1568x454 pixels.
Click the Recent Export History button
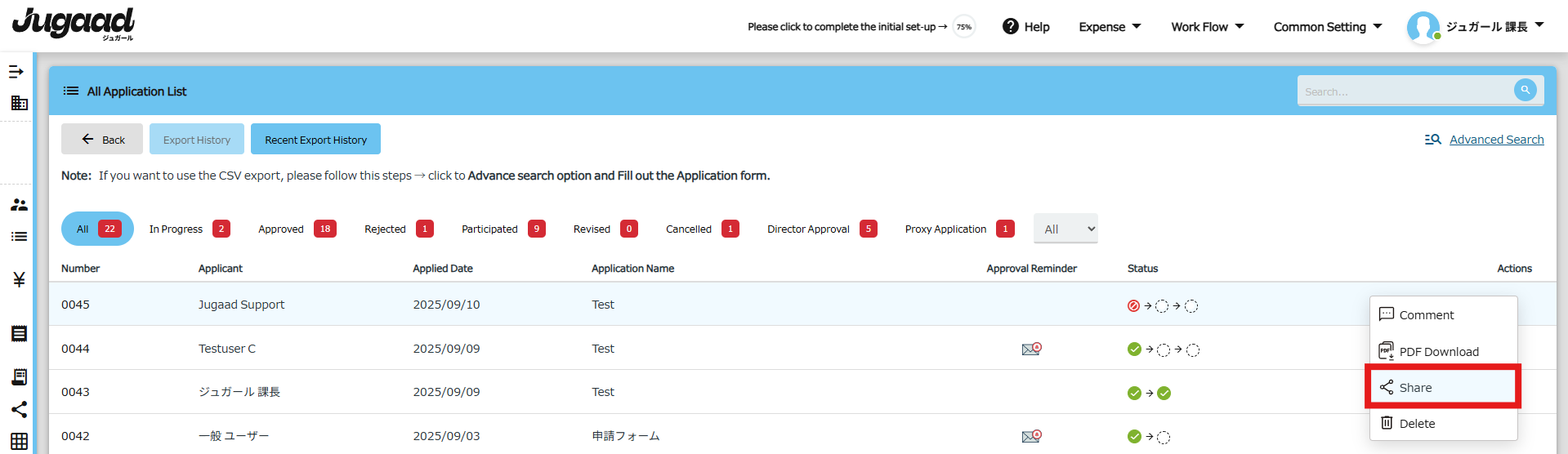point(315,140)
